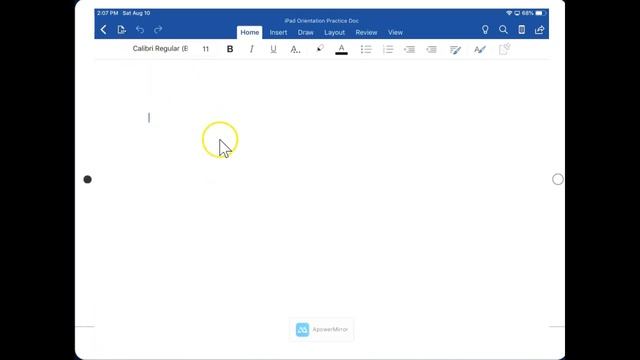Open the Styles gallery
Image resolution: width=640 pixels, height=360 pixels.
pos(480,49)
